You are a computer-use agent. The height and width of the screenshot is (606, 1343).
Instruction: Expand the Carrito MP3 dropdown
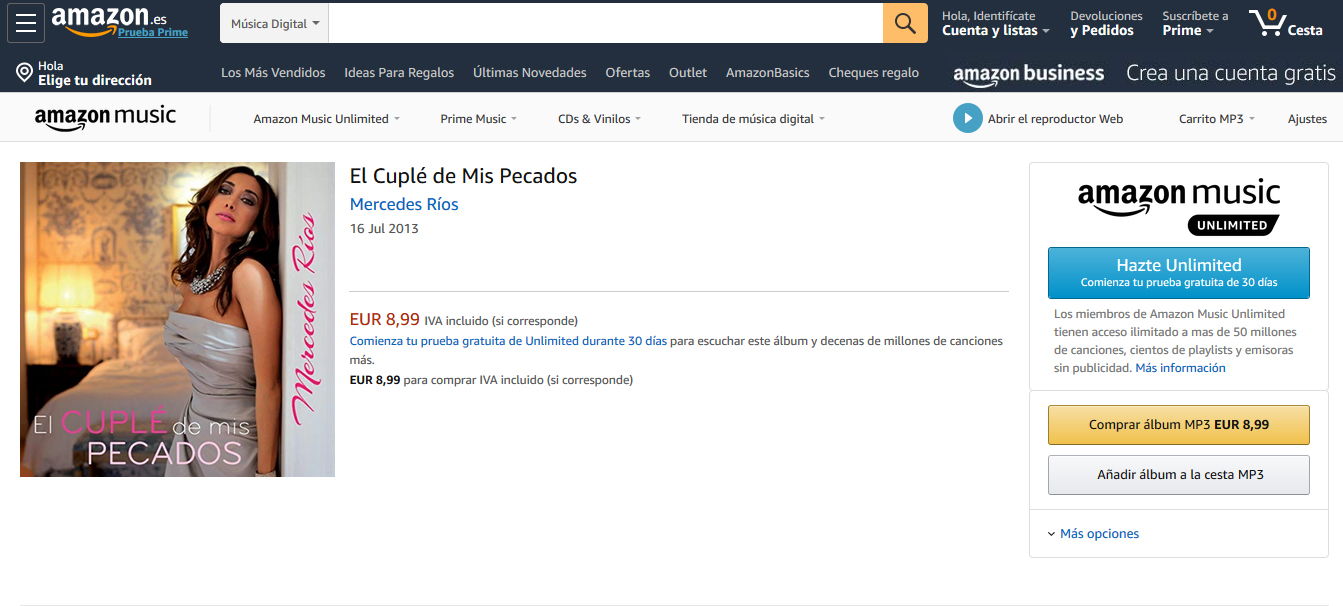(x=1217, y=119)
